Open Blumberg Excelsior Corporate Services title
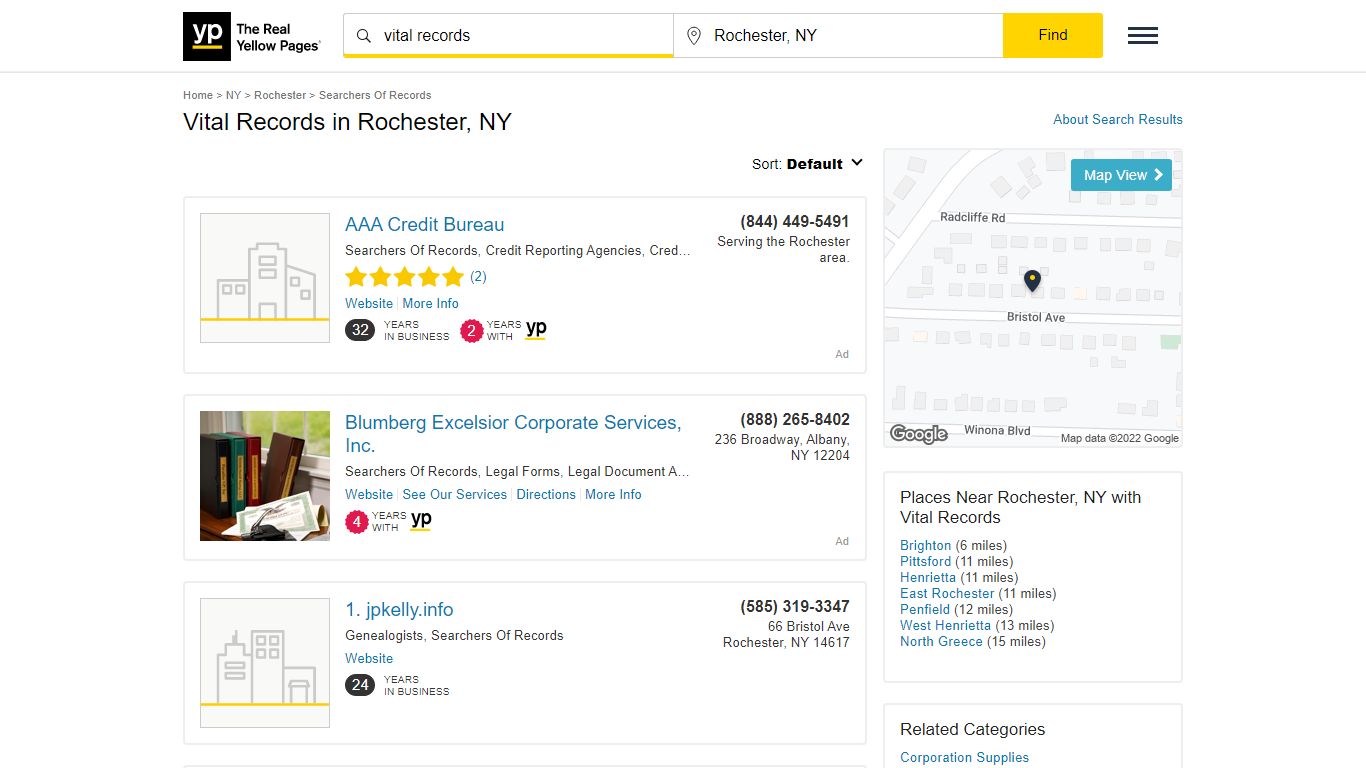 pyautogui.click(x=513, y=434)
